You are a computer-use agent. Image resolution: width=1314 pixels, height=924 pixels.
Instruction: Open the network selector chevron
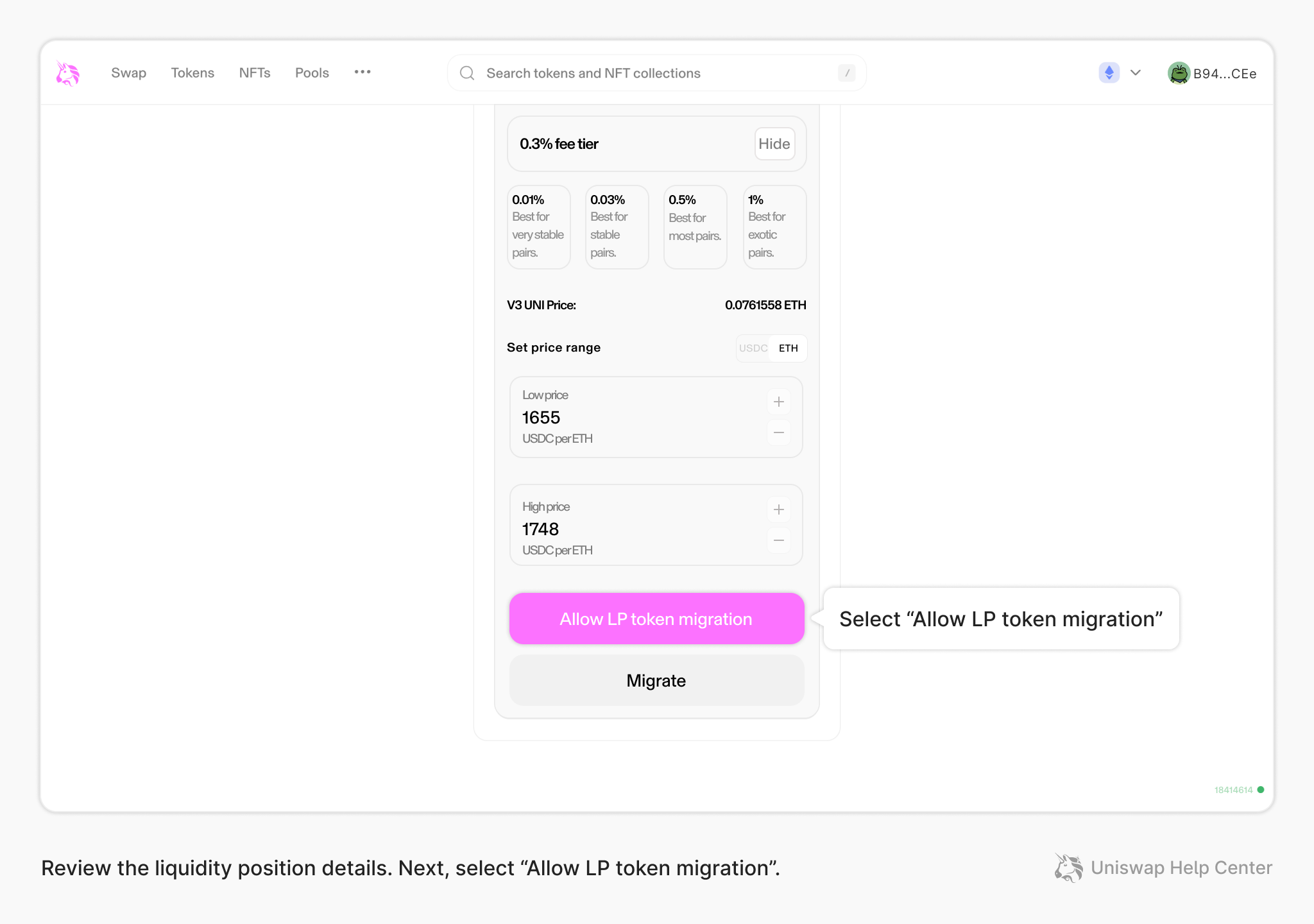(1136, 73)
